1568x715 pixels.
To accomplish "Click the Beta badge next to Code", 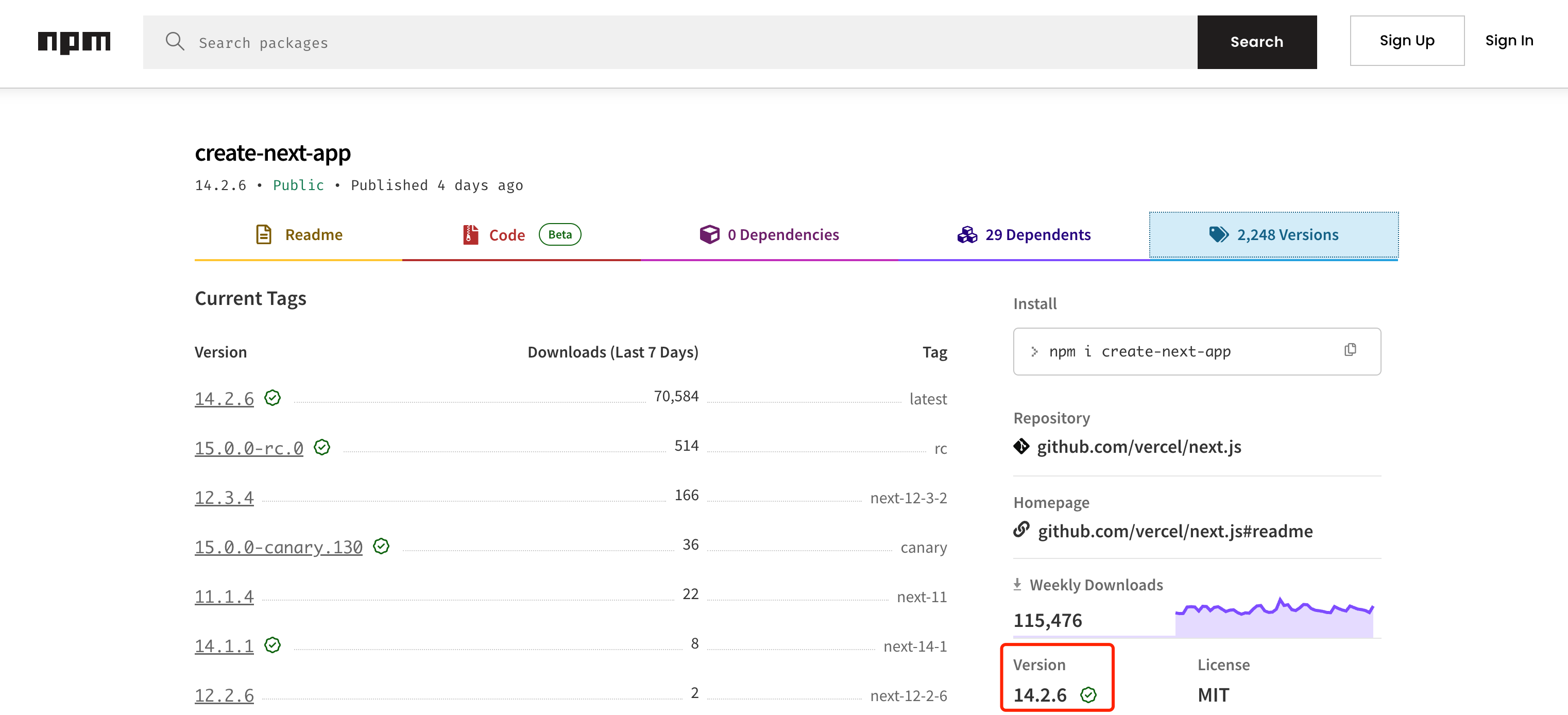I will [559, 234].
